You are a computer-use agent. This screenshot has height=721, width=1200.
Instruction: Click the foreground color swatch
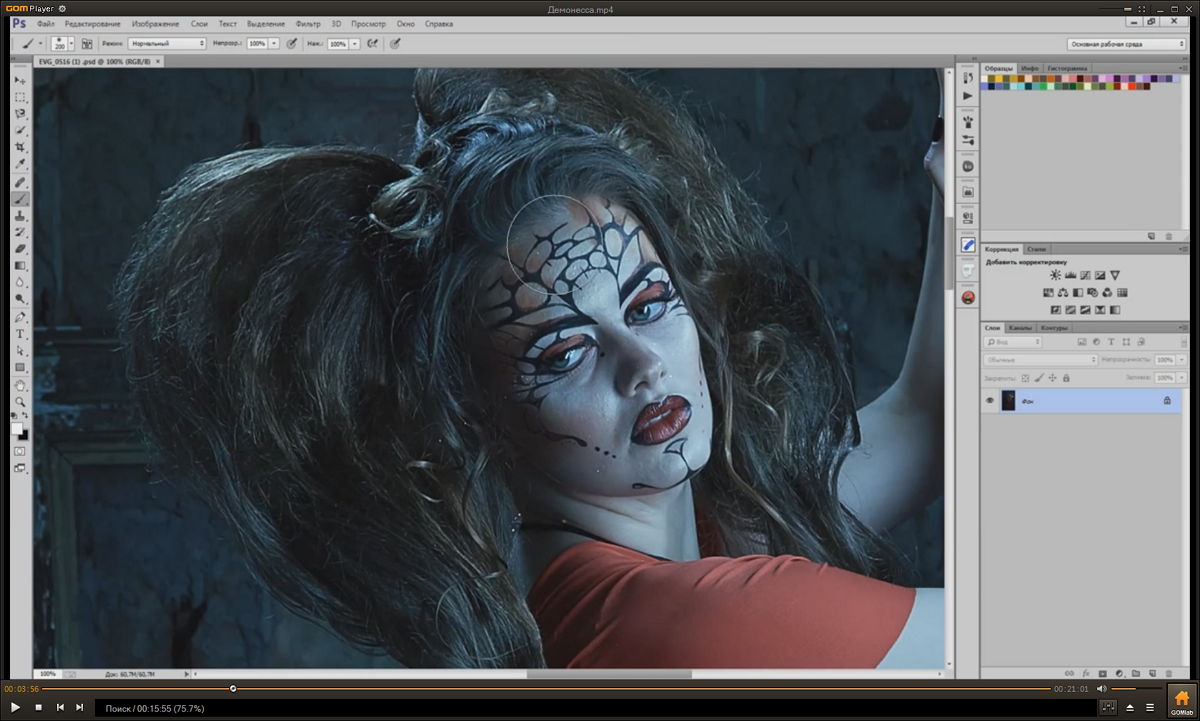(x=17, y=428)
